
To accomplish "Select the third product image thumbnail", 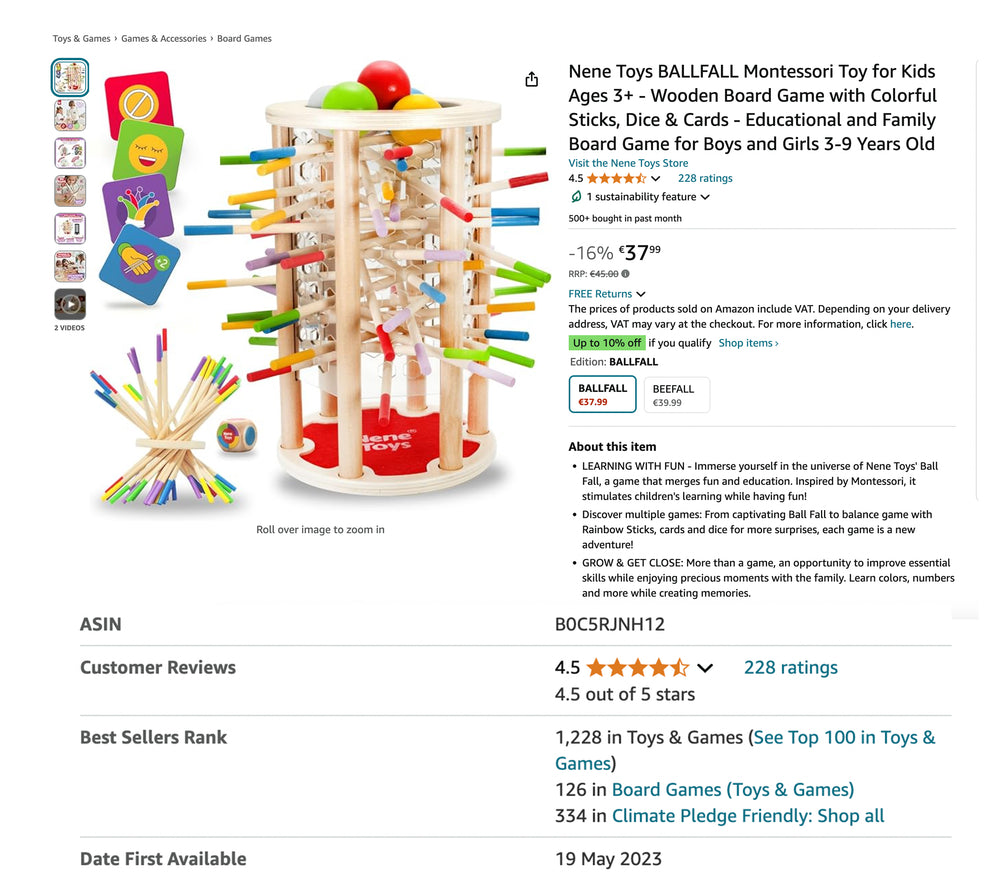I will pyautogui.click(x=70, y=153).
